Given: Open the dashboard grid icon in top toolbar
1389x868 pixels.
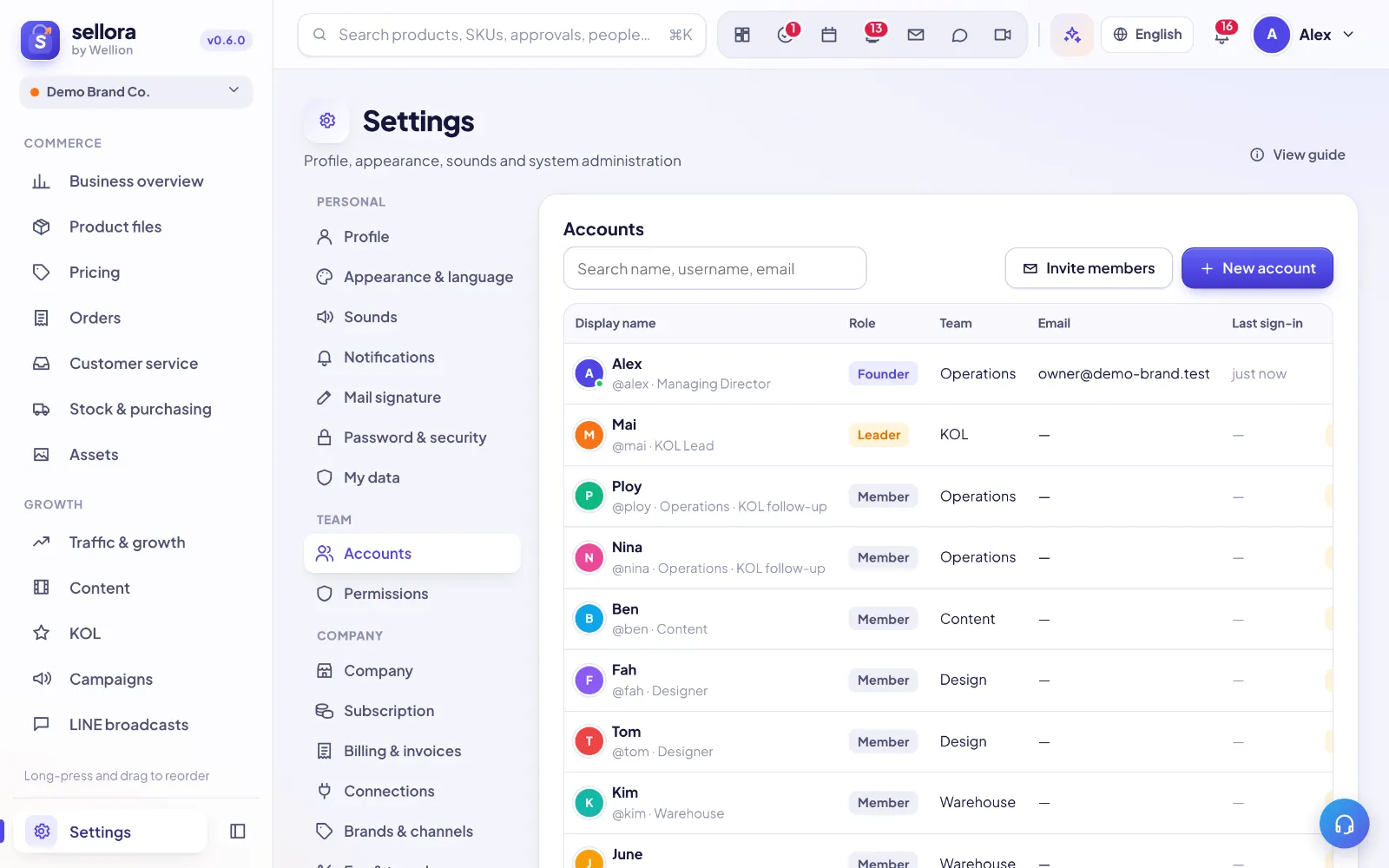Looking at the screenshot, I should [742, 35].
